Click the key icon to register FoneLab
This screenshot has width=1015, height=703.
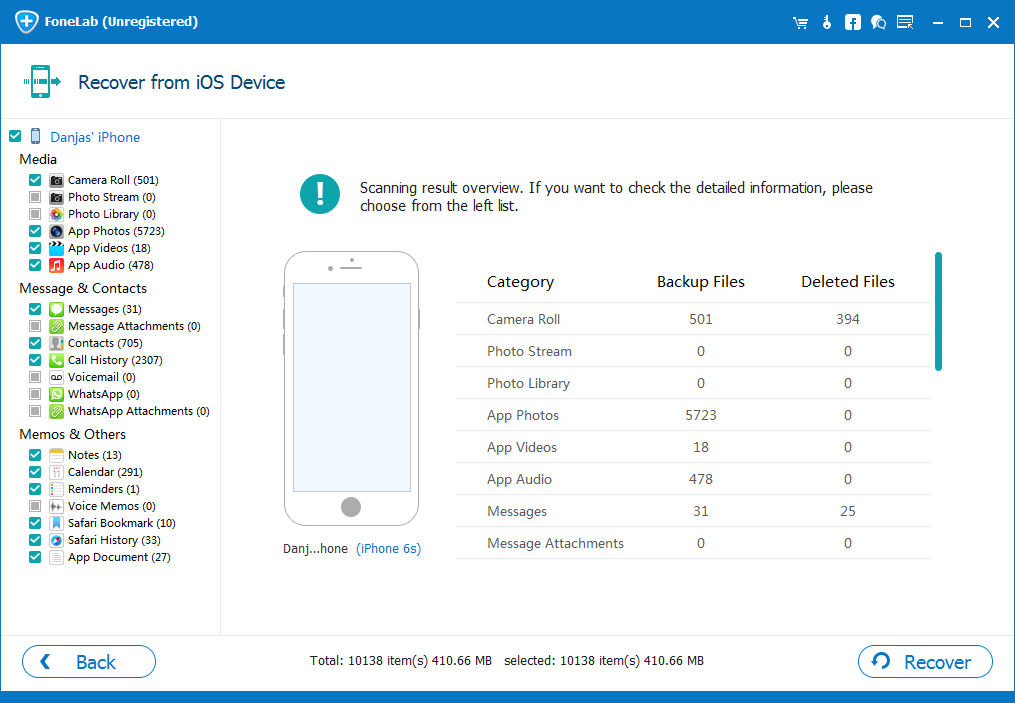coord(826,21)
